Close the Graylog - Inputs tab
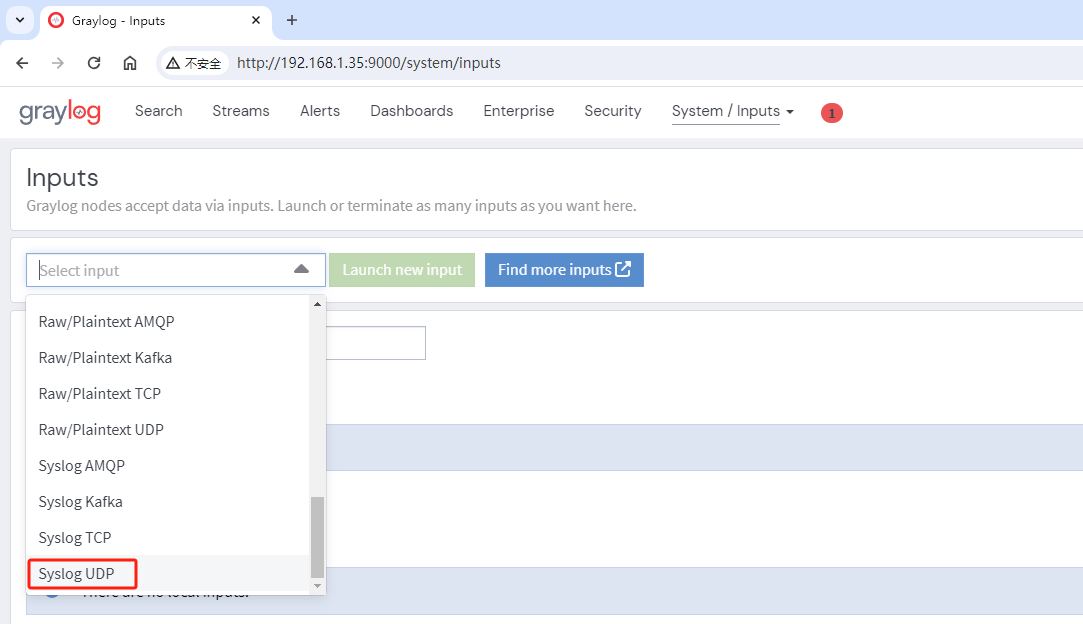Screen dimensions: 1083x624 [256, 20]
